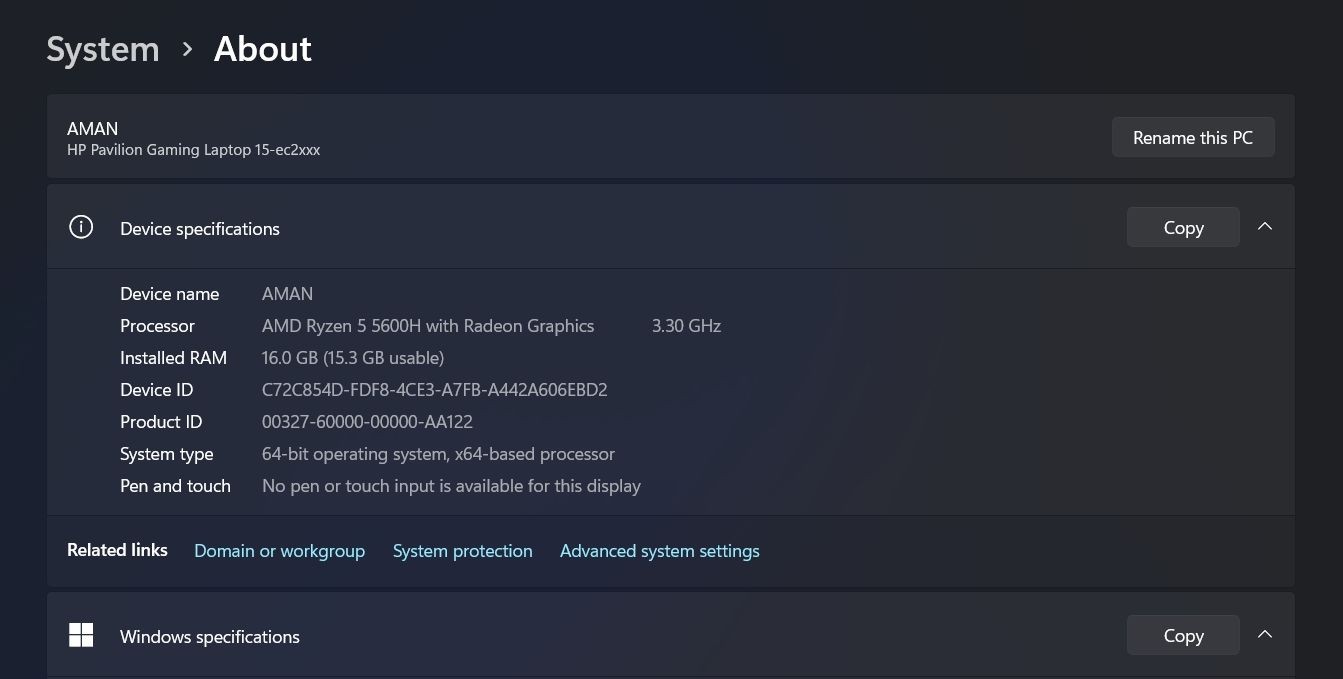Click the Pen and touch label

coord(175,486)
